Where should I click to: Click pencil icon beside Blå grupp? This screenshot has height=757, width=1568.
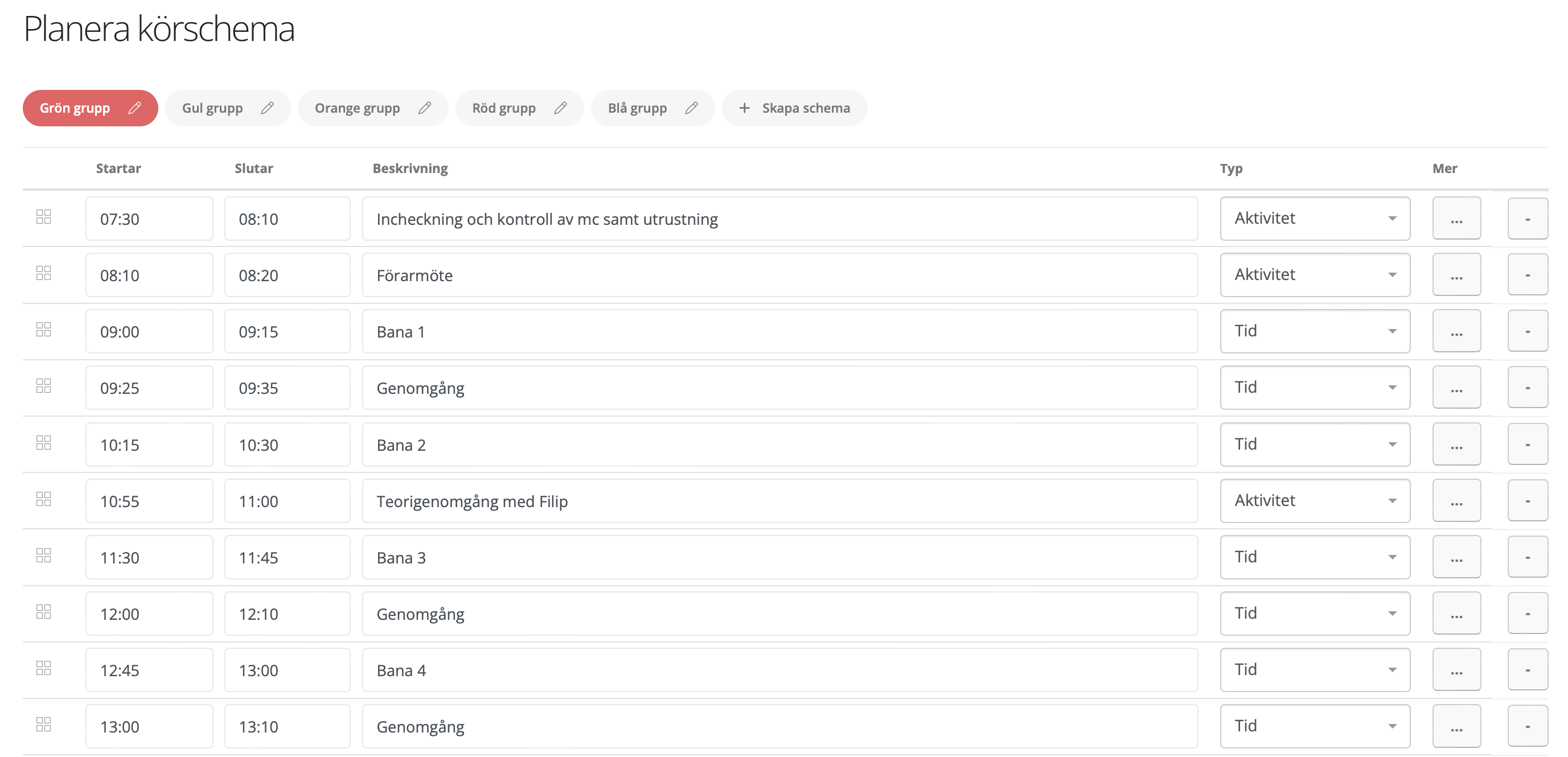(x=691, y=108)
